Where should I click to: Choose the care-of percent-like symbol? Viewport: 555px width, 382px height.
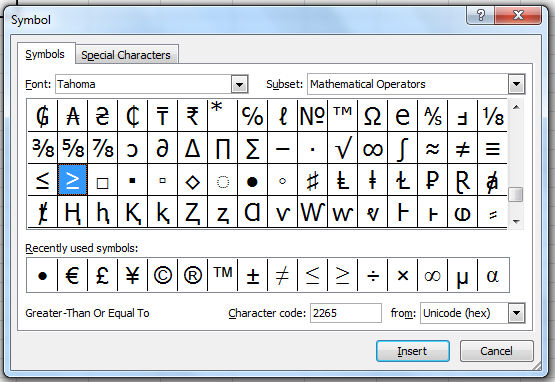point(253,116)
